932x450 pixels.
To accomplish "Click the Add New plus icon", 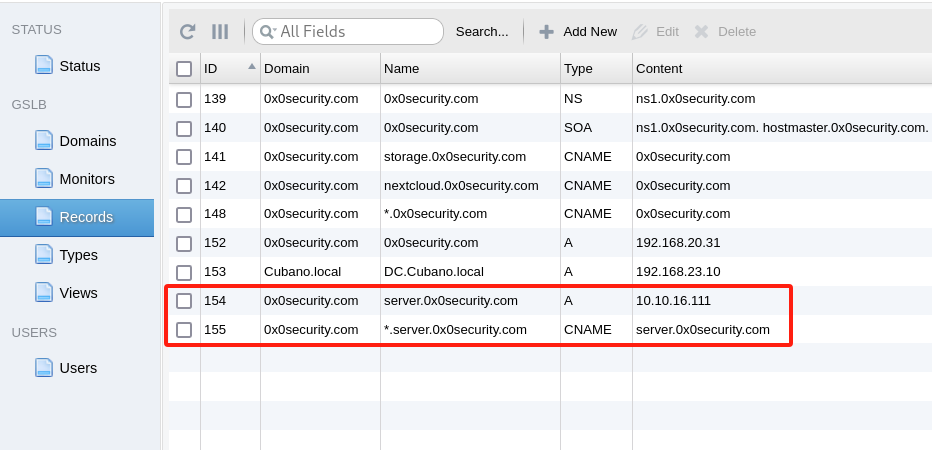I will tap(546, 32).
